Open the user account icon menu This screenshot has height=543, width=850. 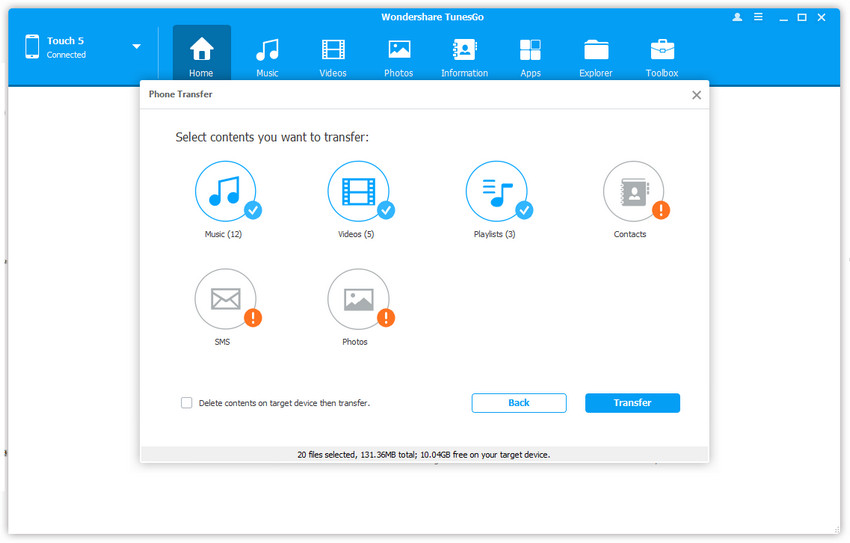(x=738, y=18)
